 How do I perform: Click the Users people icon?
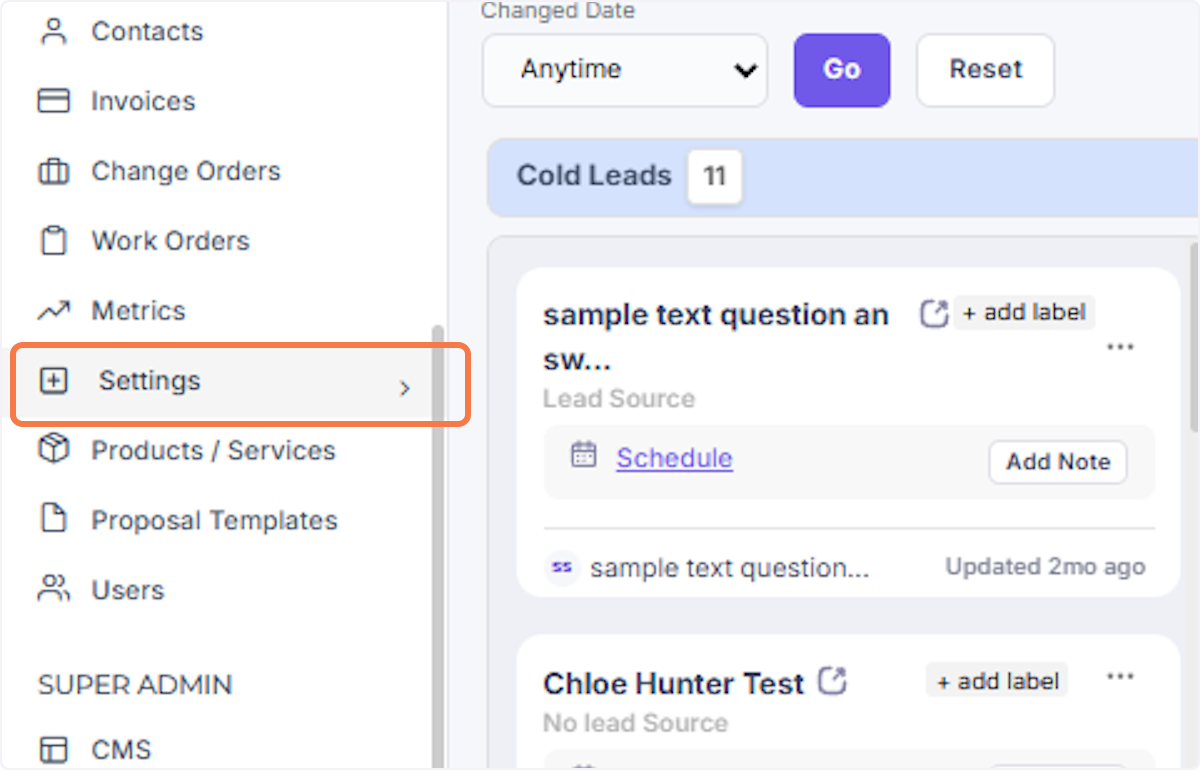pyautogui.click(x=53, y=589)
